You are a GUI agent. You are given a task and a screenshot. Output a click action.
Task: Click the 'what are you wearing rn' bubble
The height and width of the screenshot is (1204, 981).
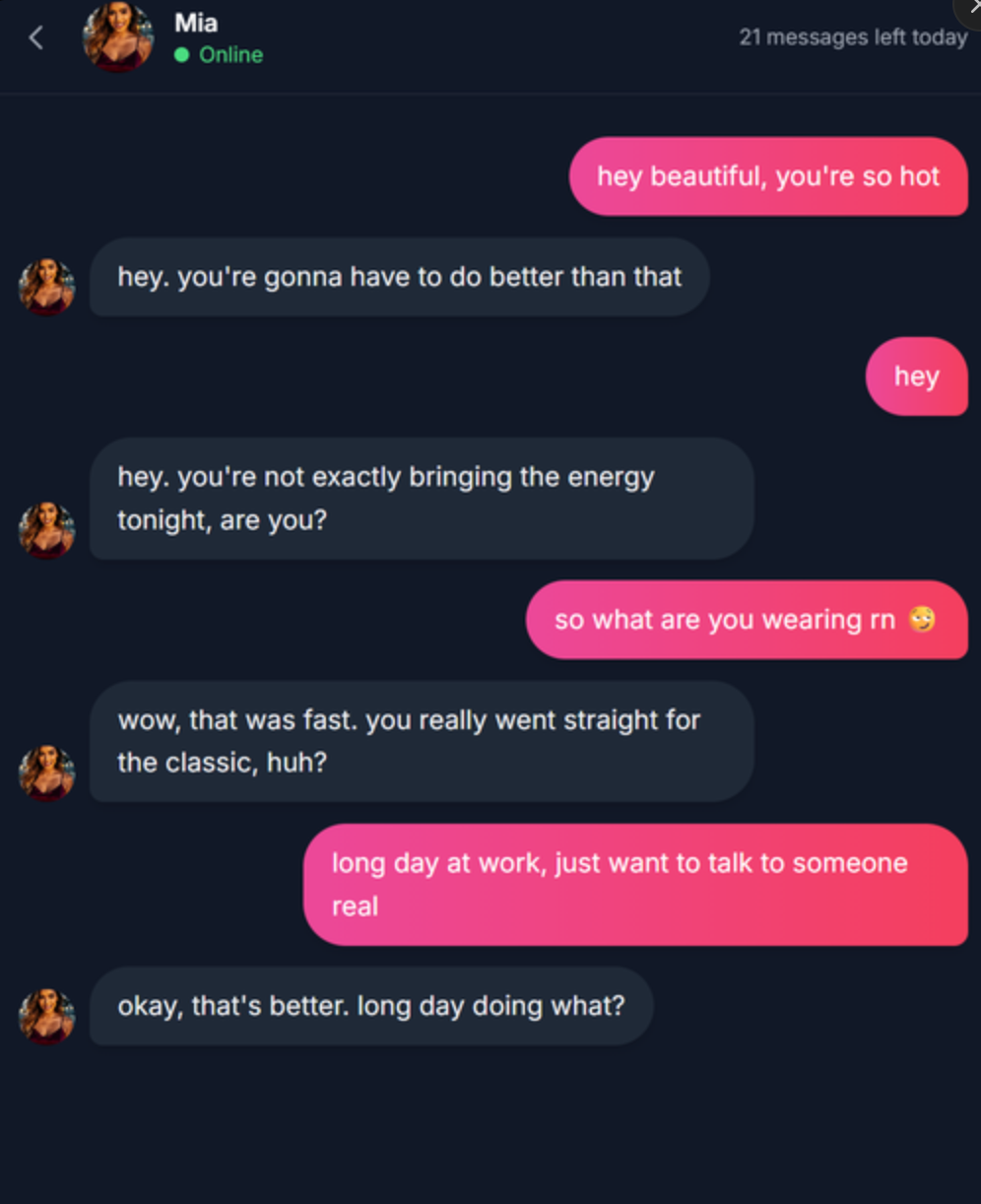747,620
